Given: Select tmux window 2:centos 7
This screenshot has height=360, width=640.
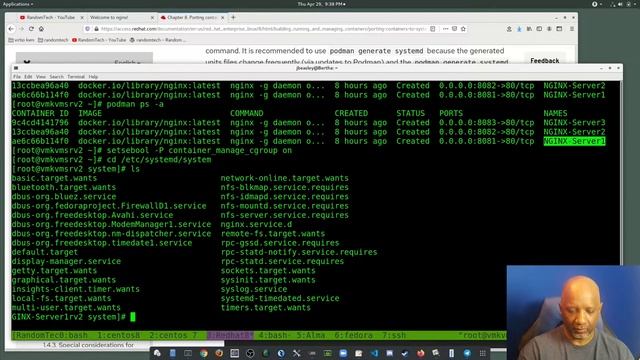Looking at the screenshot, I should [x=173, y=335].
